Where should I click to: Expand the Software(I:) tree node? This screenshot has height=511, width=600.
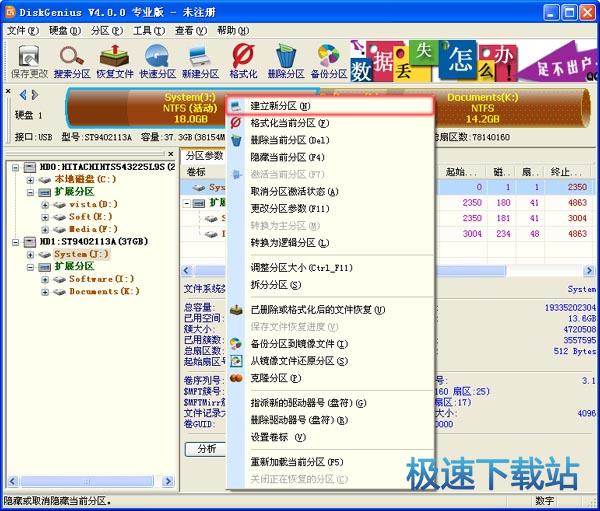click(x=45, y=279)
